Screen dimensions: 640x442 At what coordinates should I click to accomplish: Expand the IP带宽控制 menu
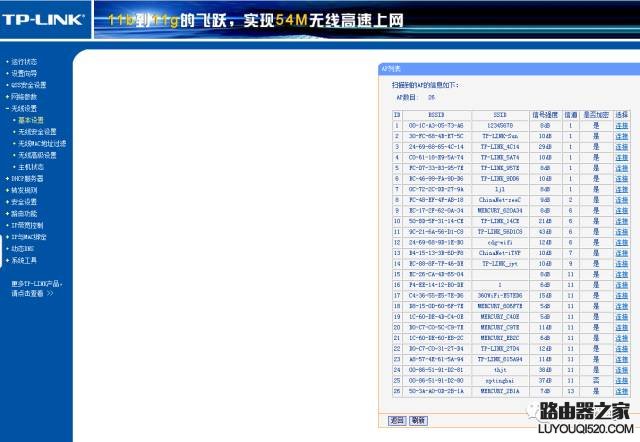27,225
